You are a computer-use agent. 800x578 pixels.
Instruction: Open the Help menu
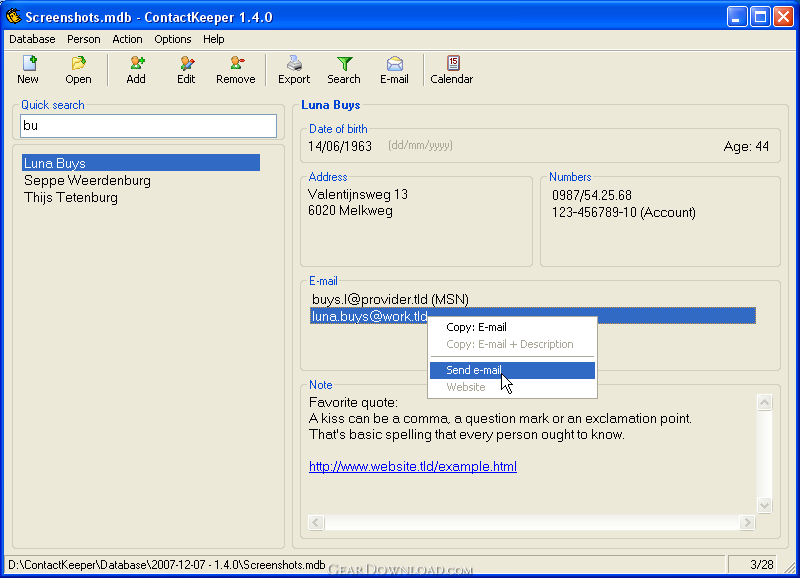tap(213, 39)
